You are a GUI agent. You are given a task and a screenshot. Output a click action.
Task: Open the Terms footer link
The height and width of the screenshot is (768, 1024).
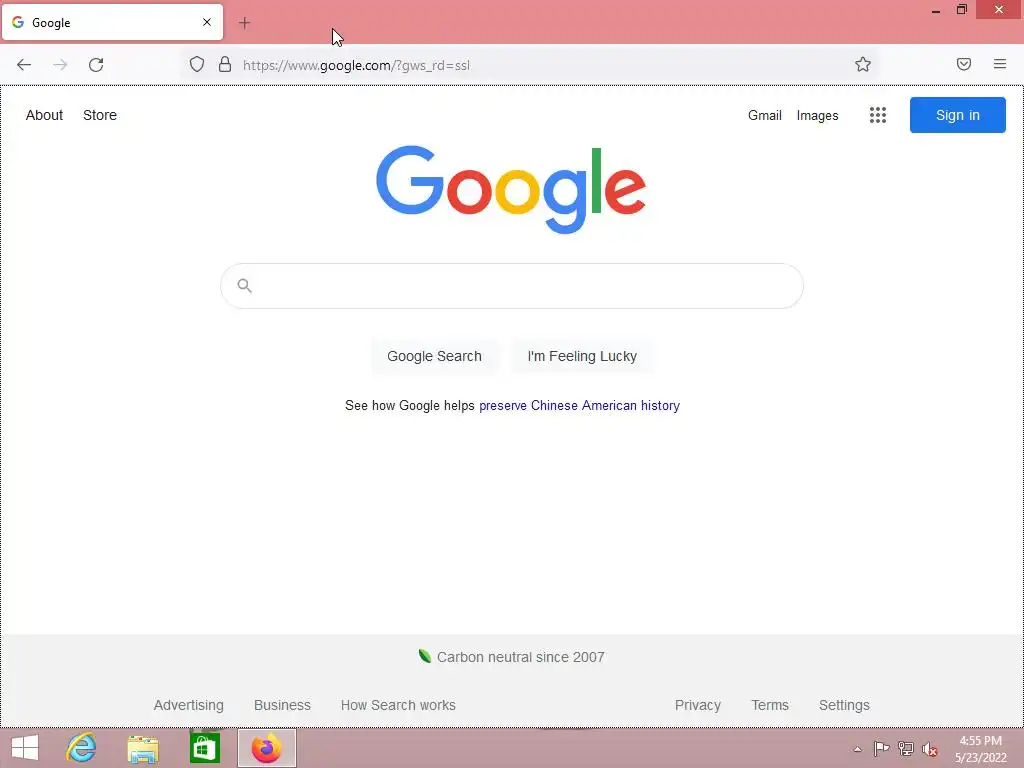(x=770, y=705)
